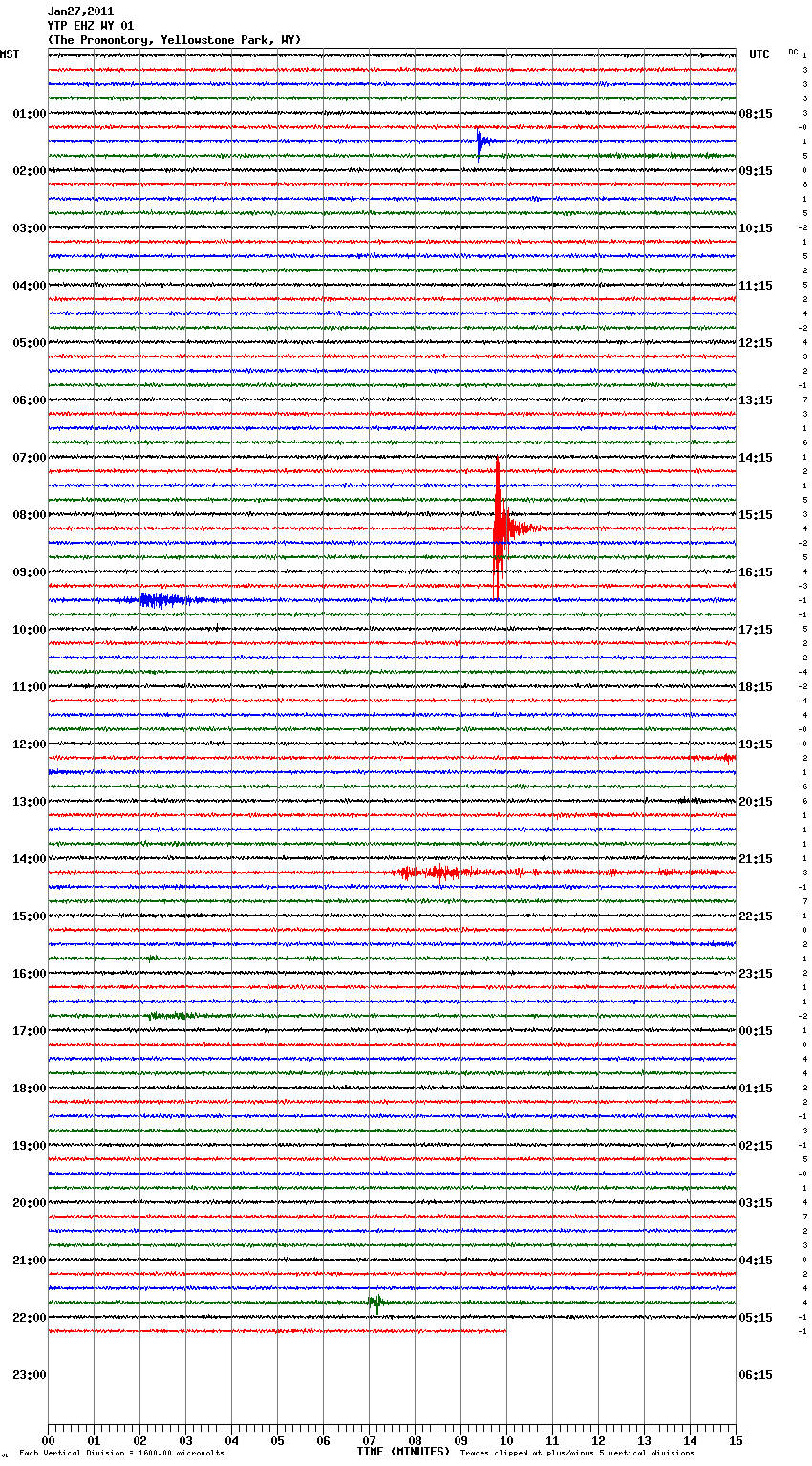Image resolution: width=812 pixels, height=1466 pixels.
Task: Select the '16:00' MST time label
Action: 30,974
